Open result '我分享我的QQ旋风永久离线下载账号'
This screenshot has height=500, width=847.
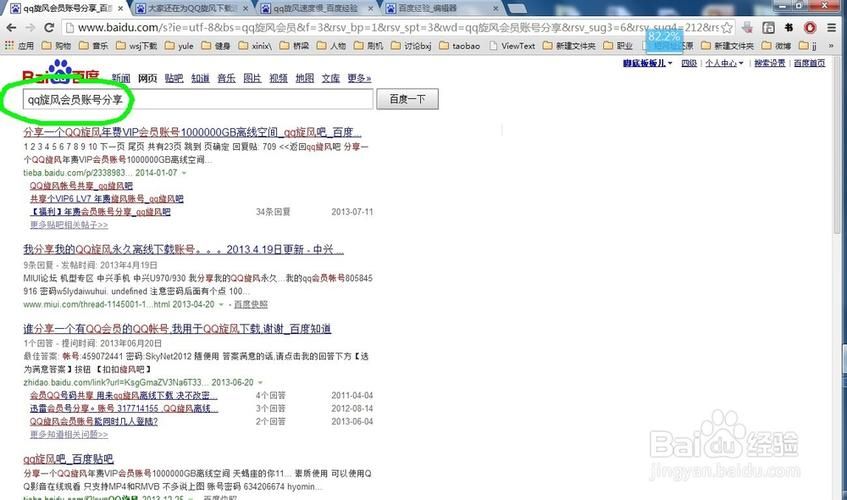pyautogui.click(x=184, y=249)
